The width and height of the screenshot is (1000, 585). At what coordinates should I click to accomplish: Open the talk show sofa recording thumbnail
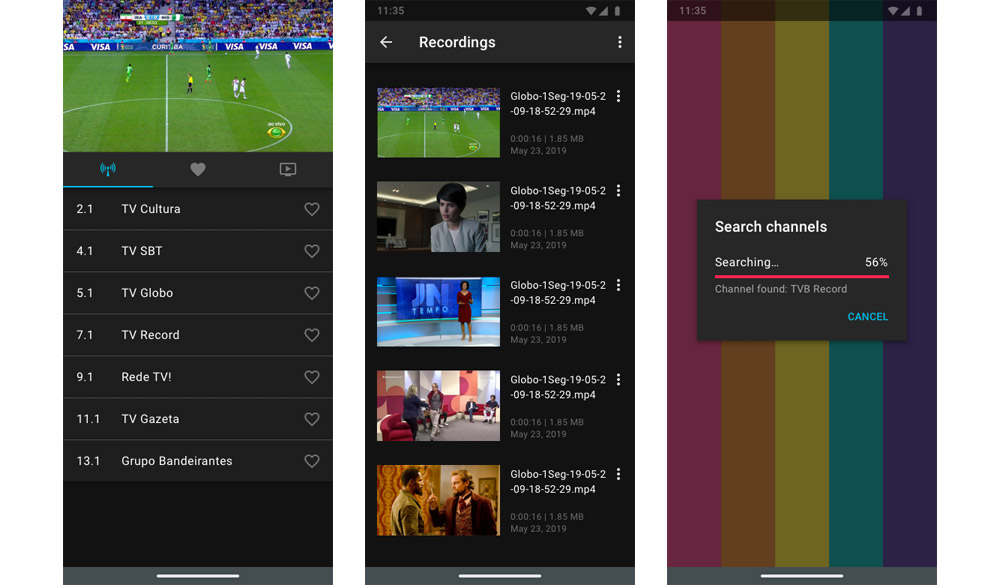coord(438,406)
